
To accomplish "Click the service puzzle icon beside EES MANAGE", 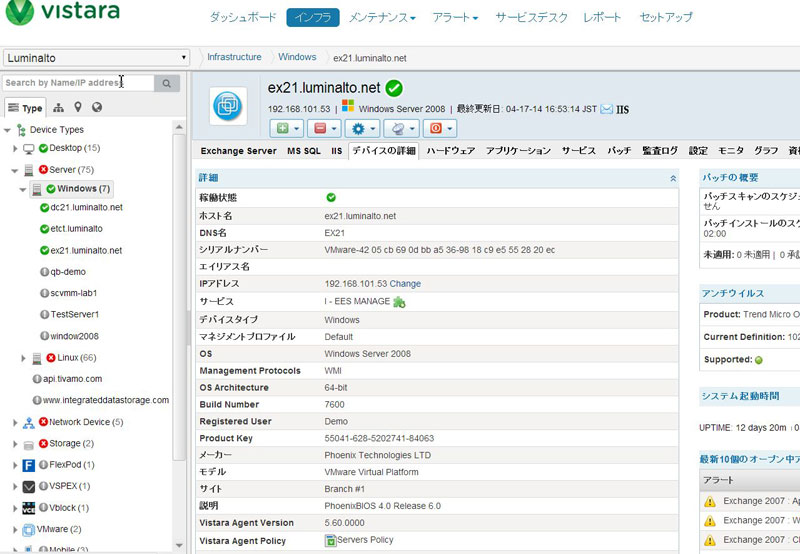I will [x=399, y=303].
